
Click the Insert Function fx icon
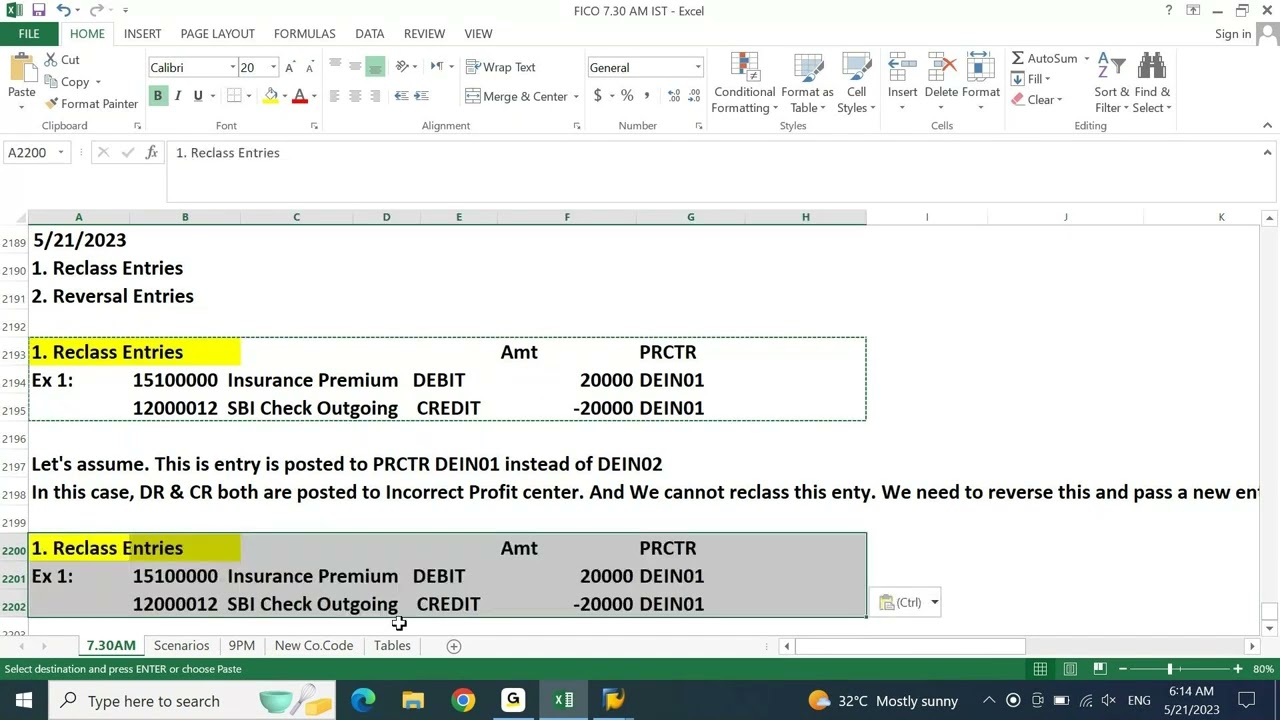click(x=151, y=153)
